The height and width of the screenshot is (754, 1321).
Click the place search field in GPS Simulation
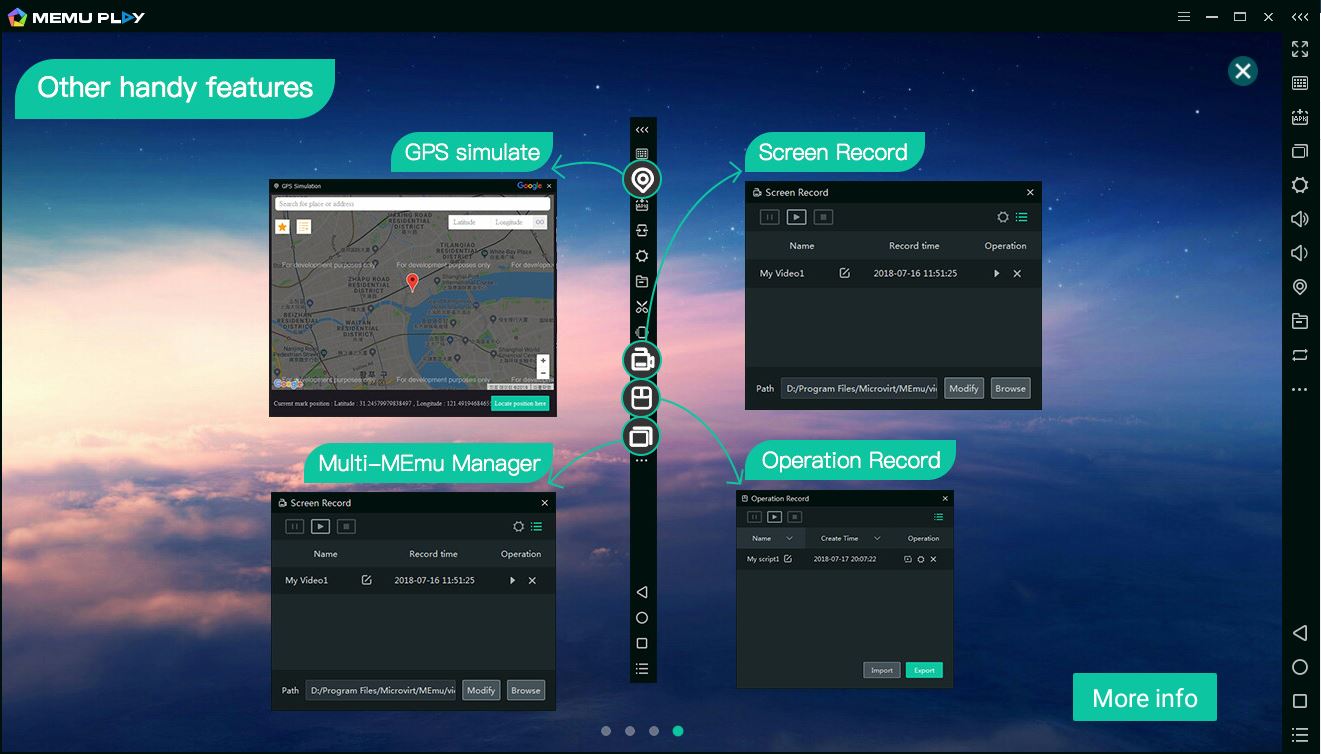click(x=412, y=204)
